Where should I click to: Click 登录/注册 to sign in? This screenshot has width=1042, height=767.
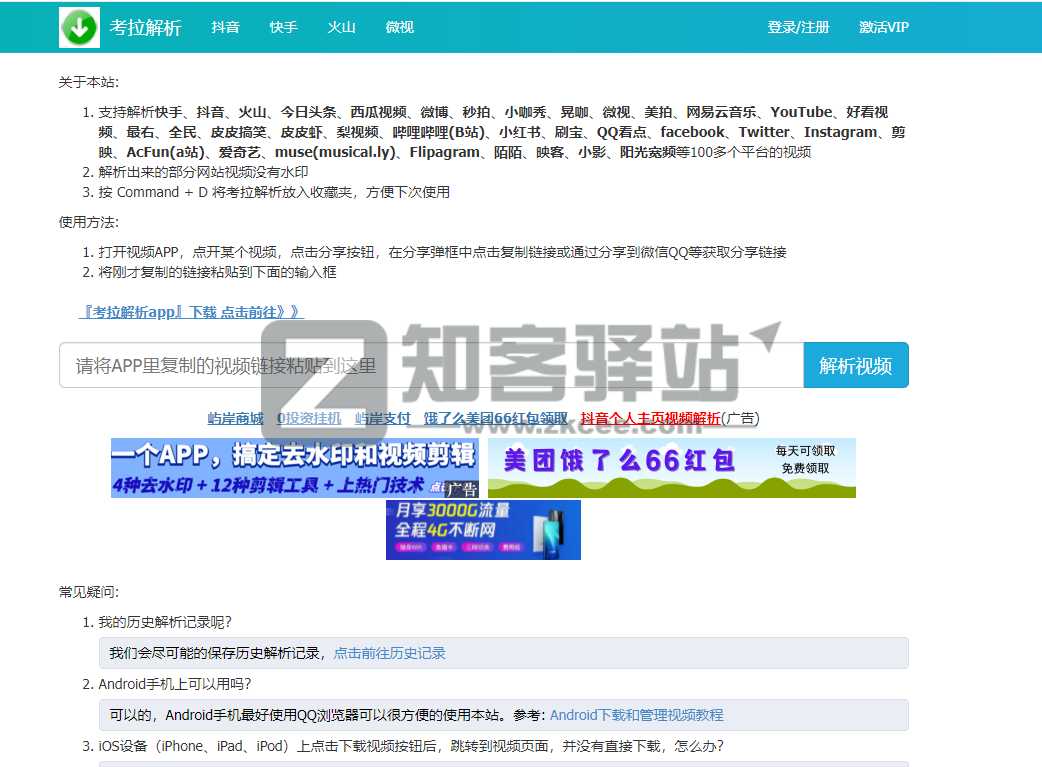pos(799,27)
